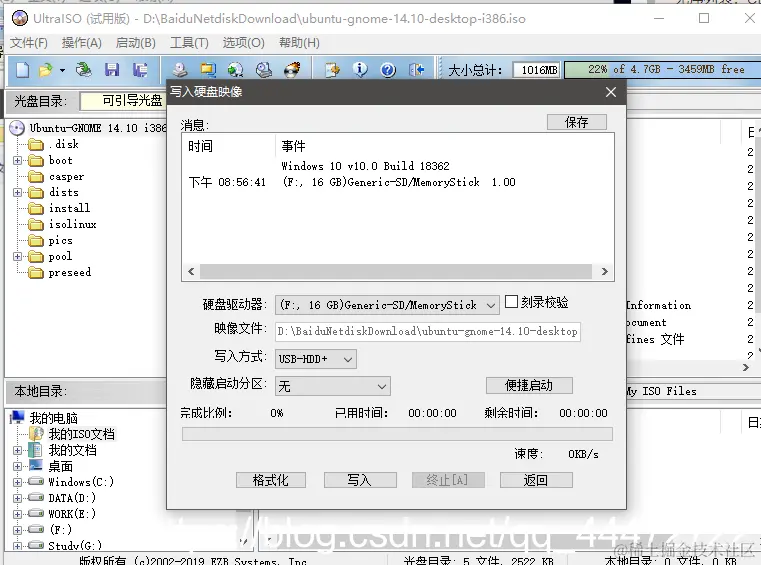This screenshot has height=565, width=761.
Task: Click the Open CD/DVD green arrow icon
Action: pos(83,70)
